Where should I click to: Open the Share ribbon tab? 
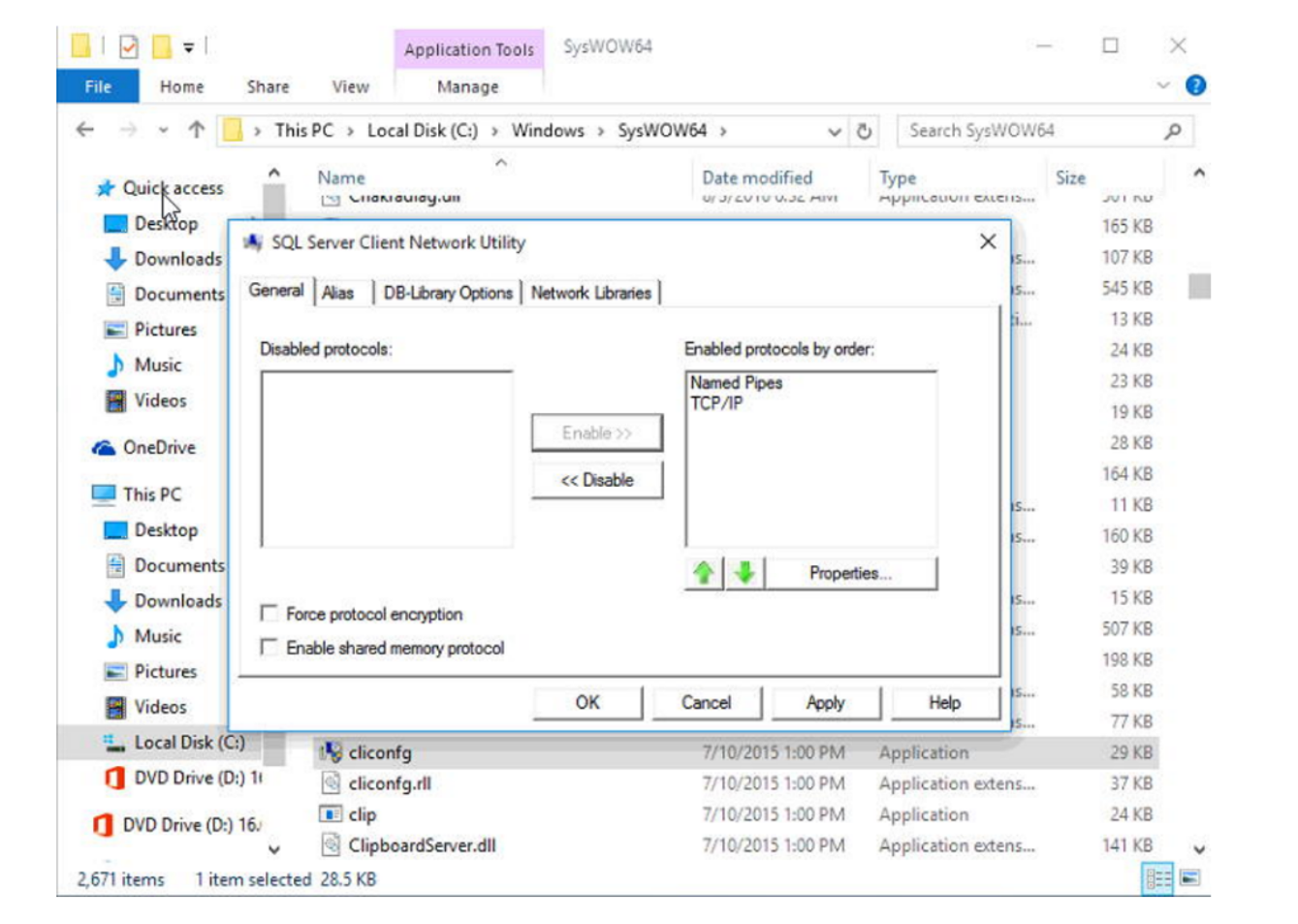coord(267,86)
